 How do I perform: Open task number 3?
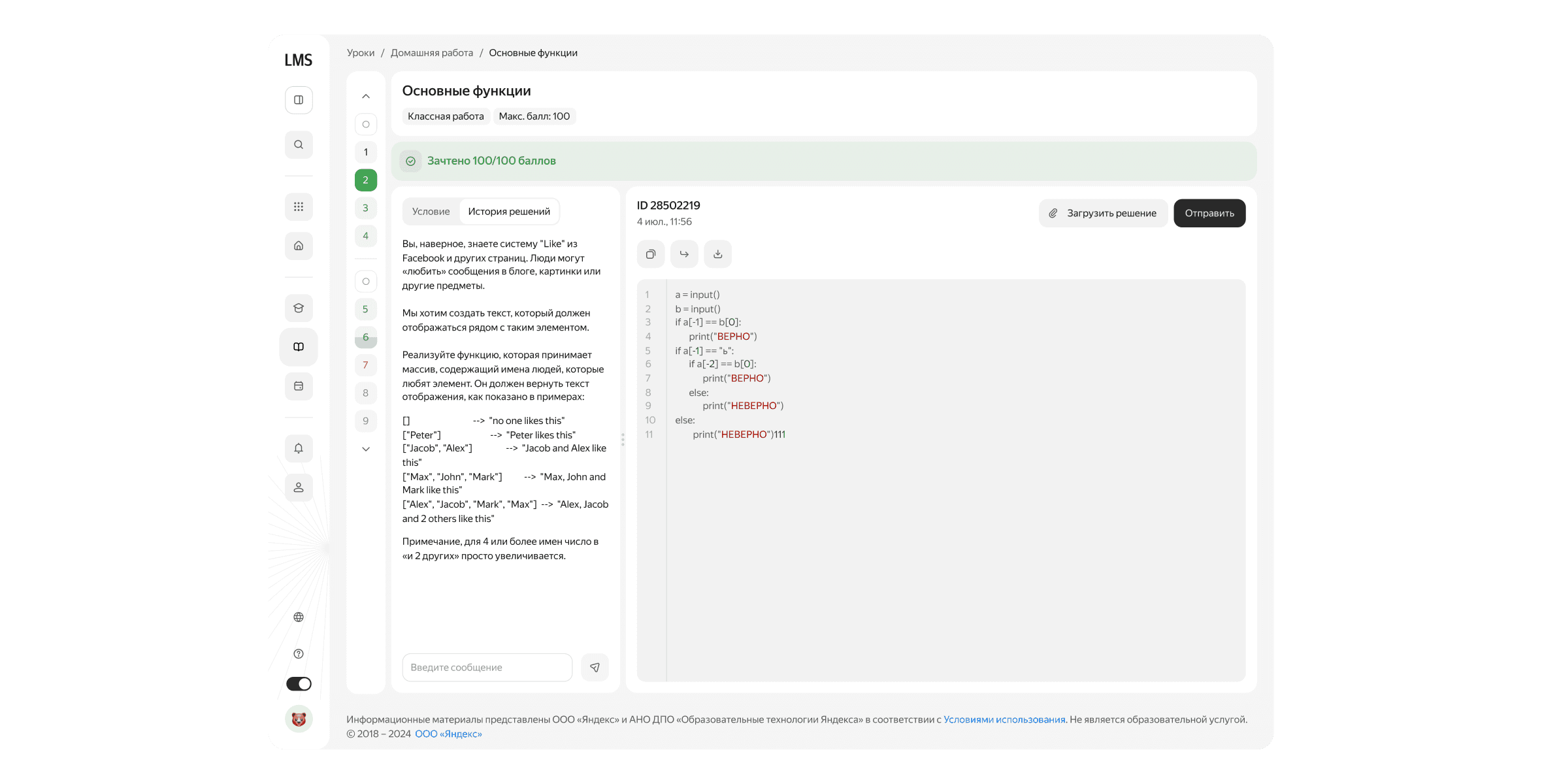366,208
